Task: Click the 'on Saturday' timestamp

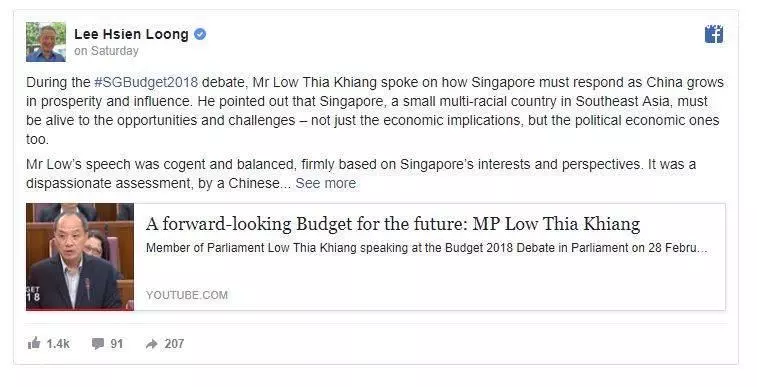Action: click(x=106, y=51)
